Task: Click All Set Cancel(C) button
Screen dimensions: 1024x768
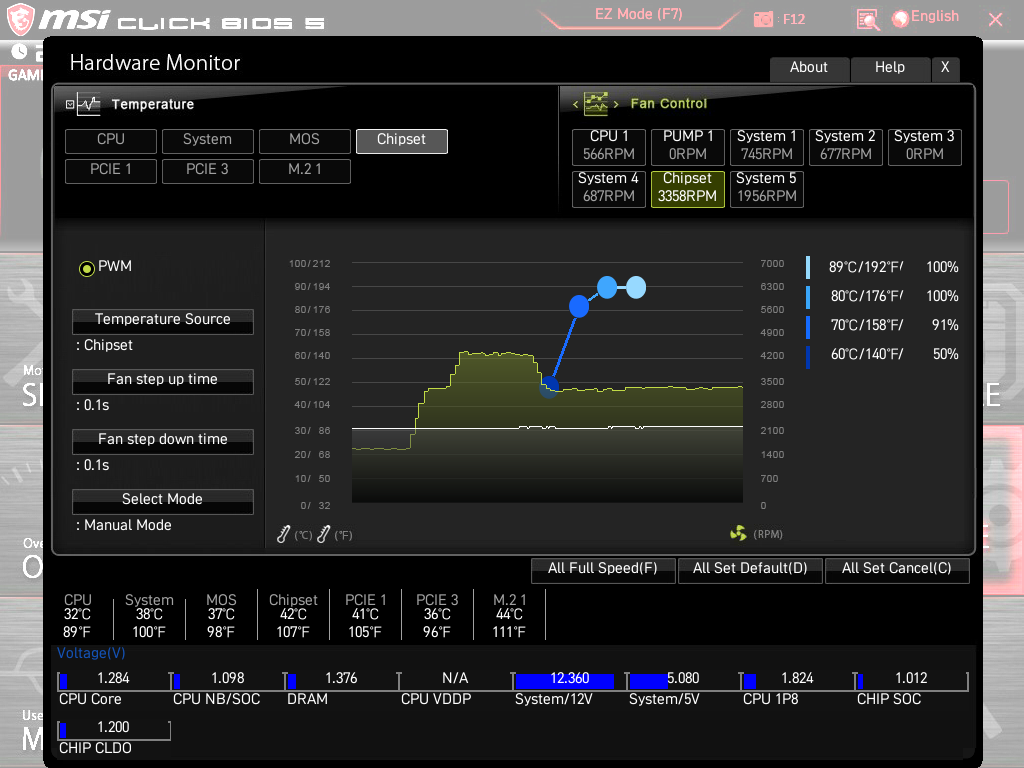Action: [x=897, y=569]
